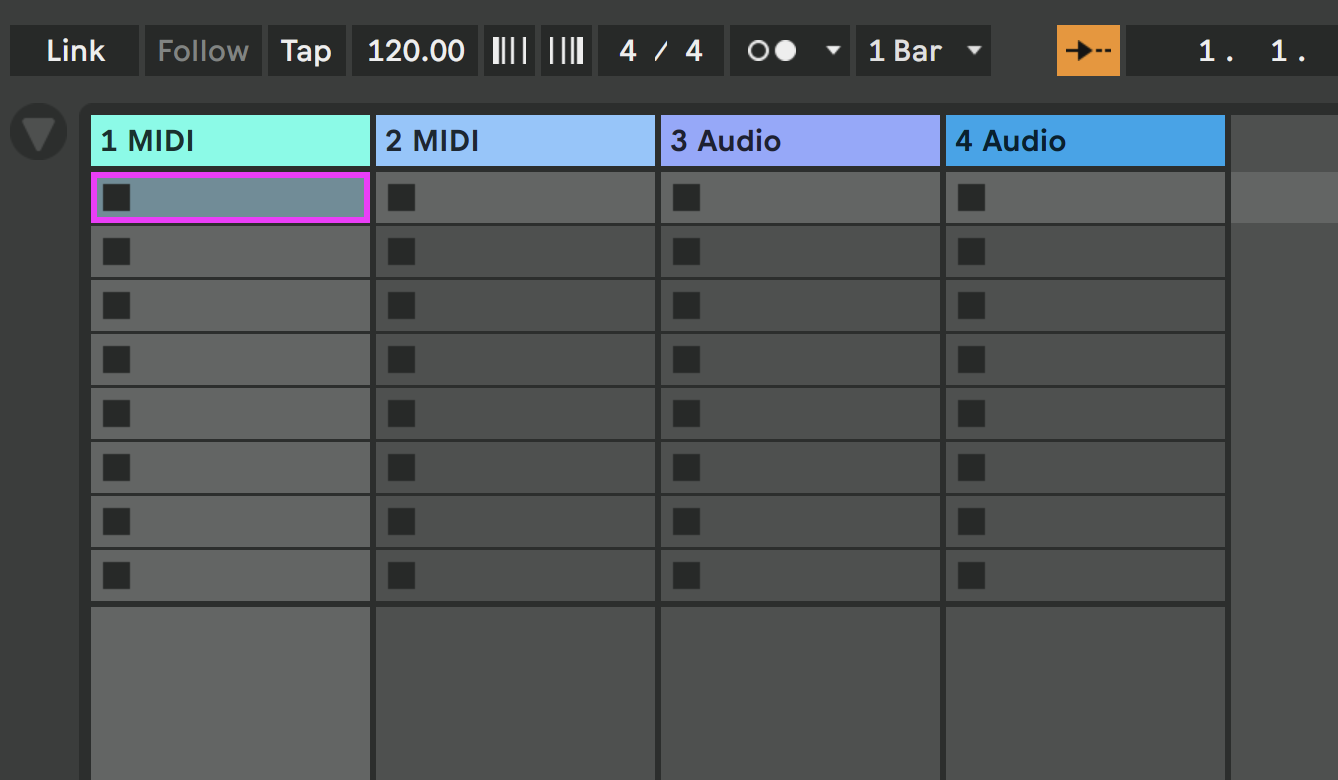Click third slot stop button in 1 MIDI

(x=117, y=306)
